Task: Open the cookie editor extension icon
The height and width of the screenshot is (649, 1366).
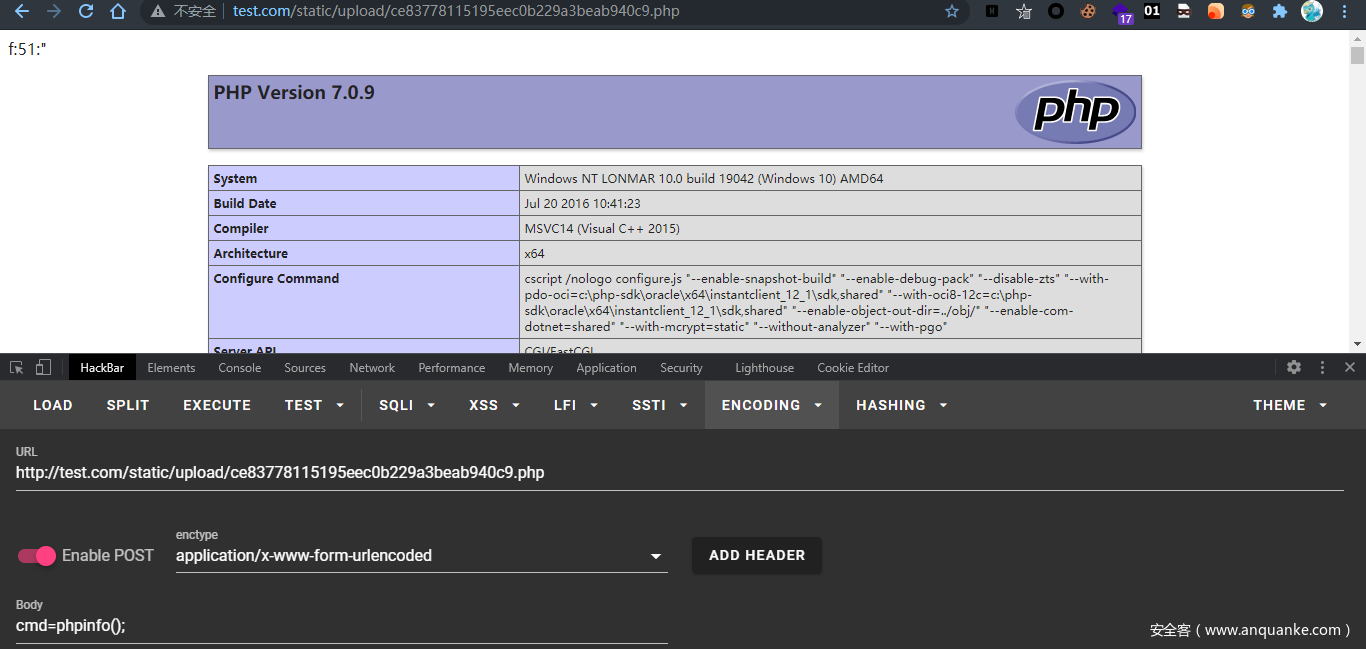Action: (x=1087, y=12)
